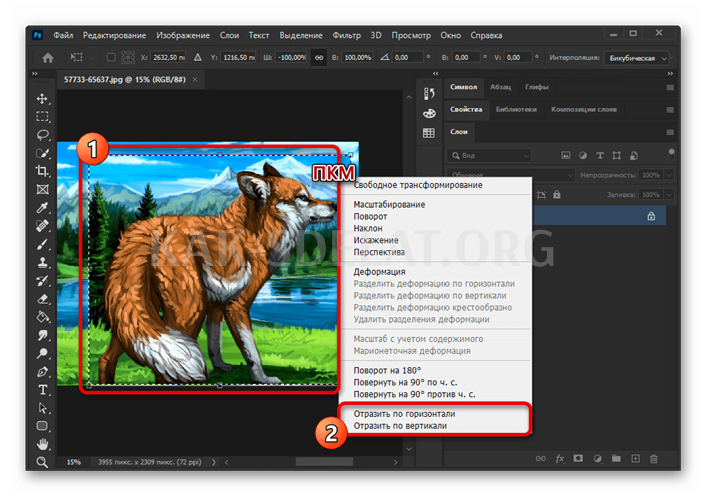Create a new layer
Image resolution: width=706 pixels, height=496 pixels.
pyautogui.click(x=635, y=459)
